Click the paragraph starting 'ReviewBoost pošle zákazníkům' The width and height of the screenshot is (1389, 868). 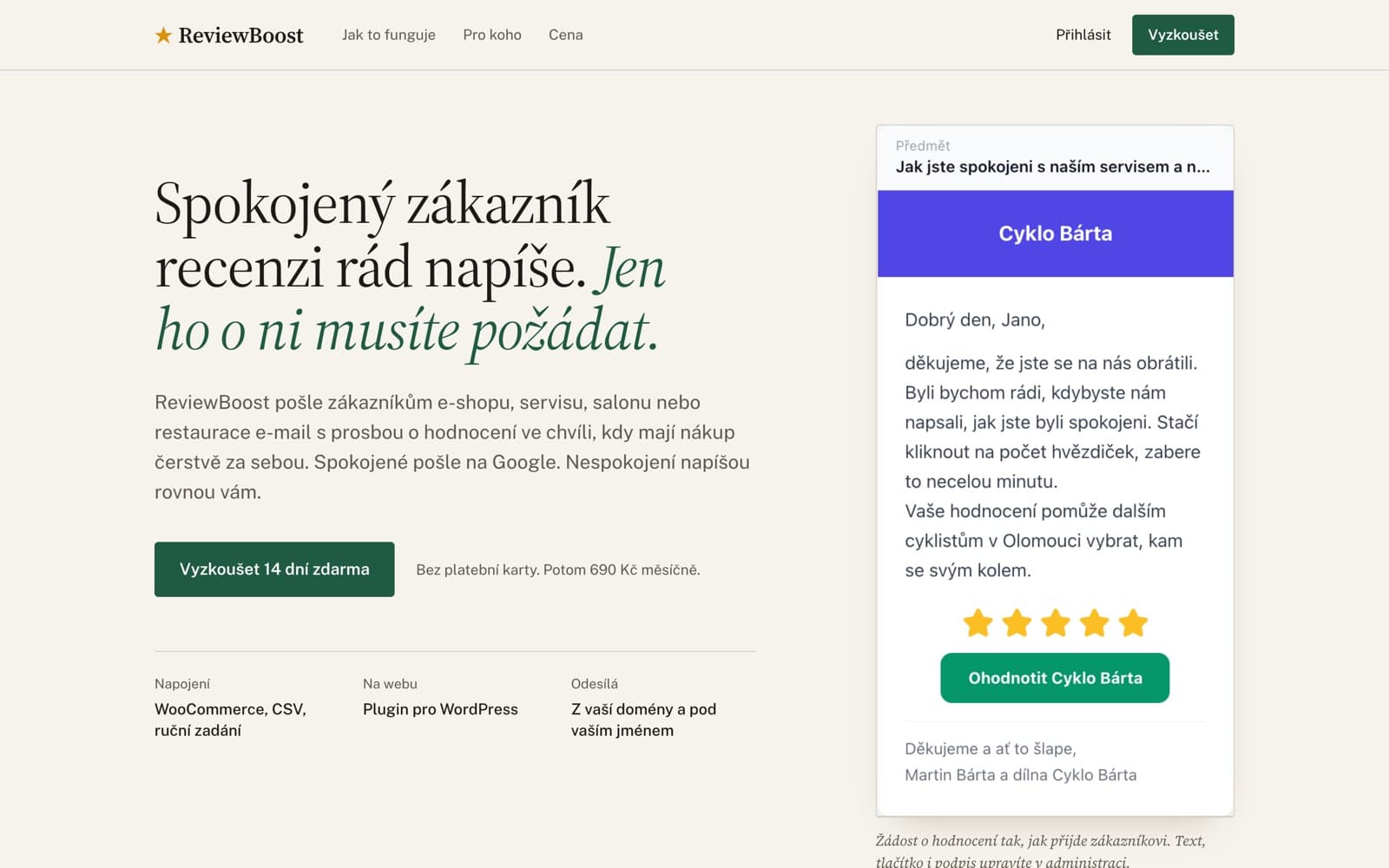[x=452, y=447]
